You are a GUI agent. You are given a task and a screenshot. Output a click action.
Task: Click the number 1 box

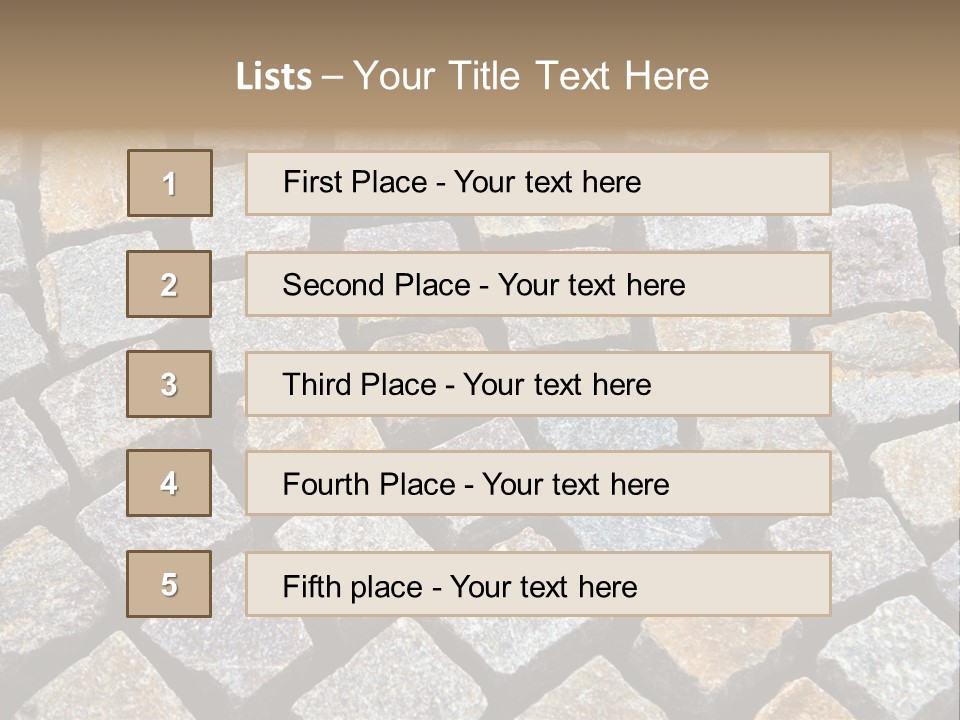tap(170, 183)
